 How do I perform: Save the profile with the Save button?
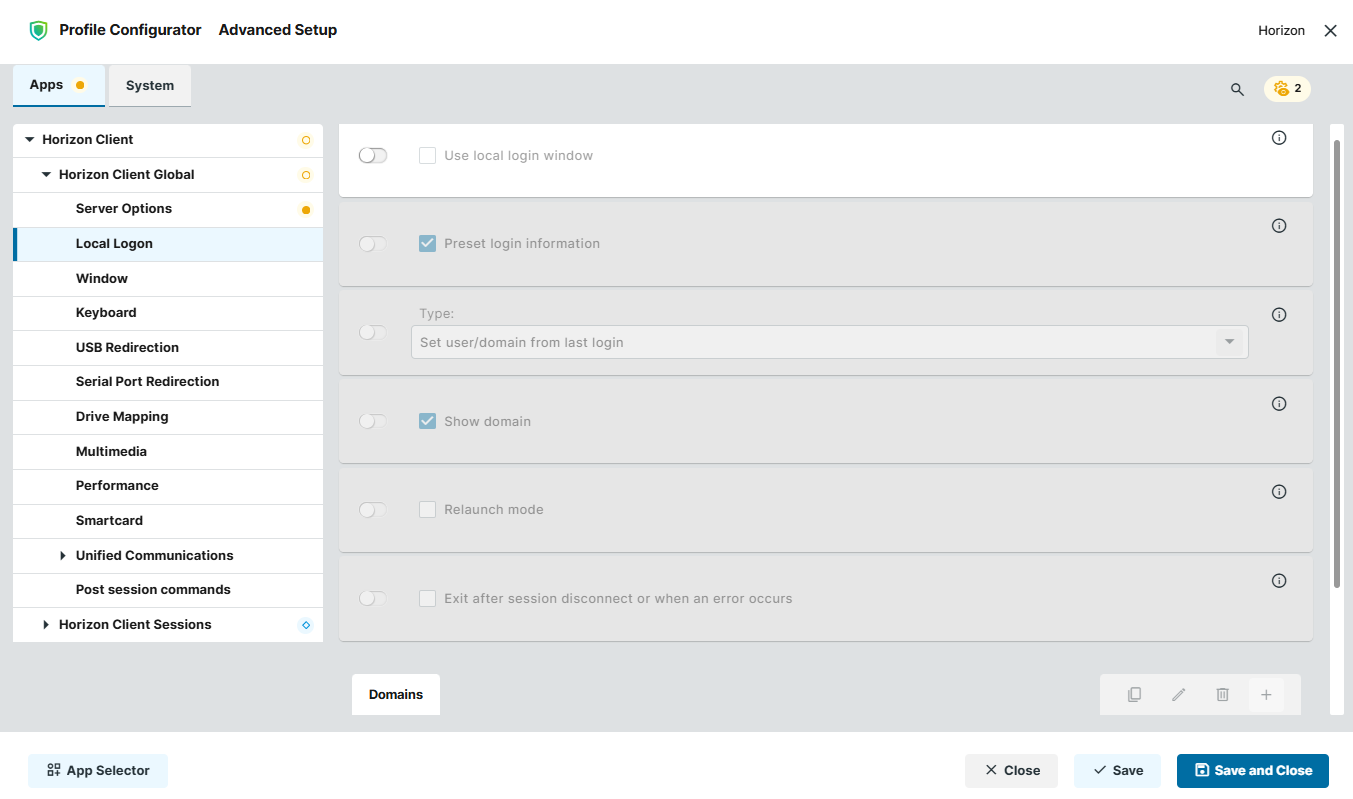coord(1117,771)
